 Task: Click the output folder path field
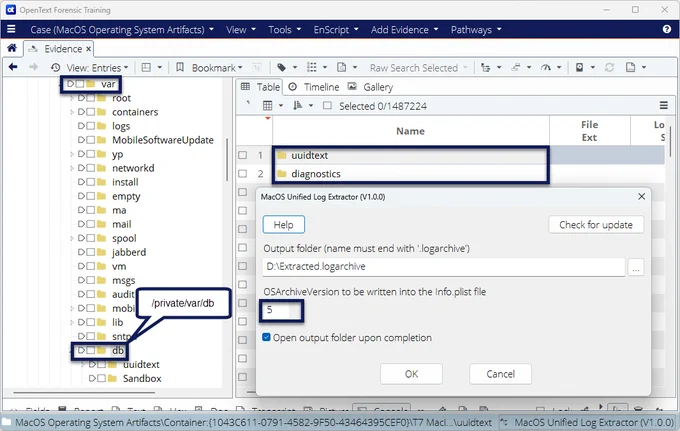pyautogui.click(x=443, y=267)
